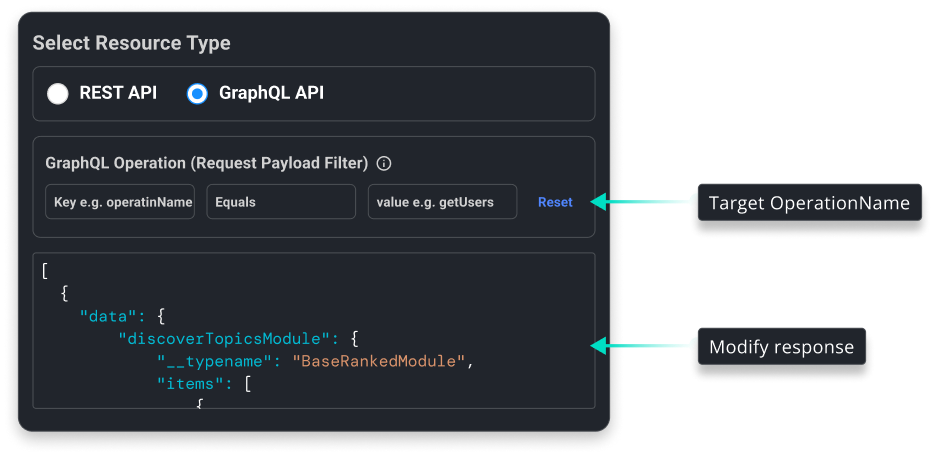Click the Reset link
Viewport: 932px width, 455px height.
555,202
